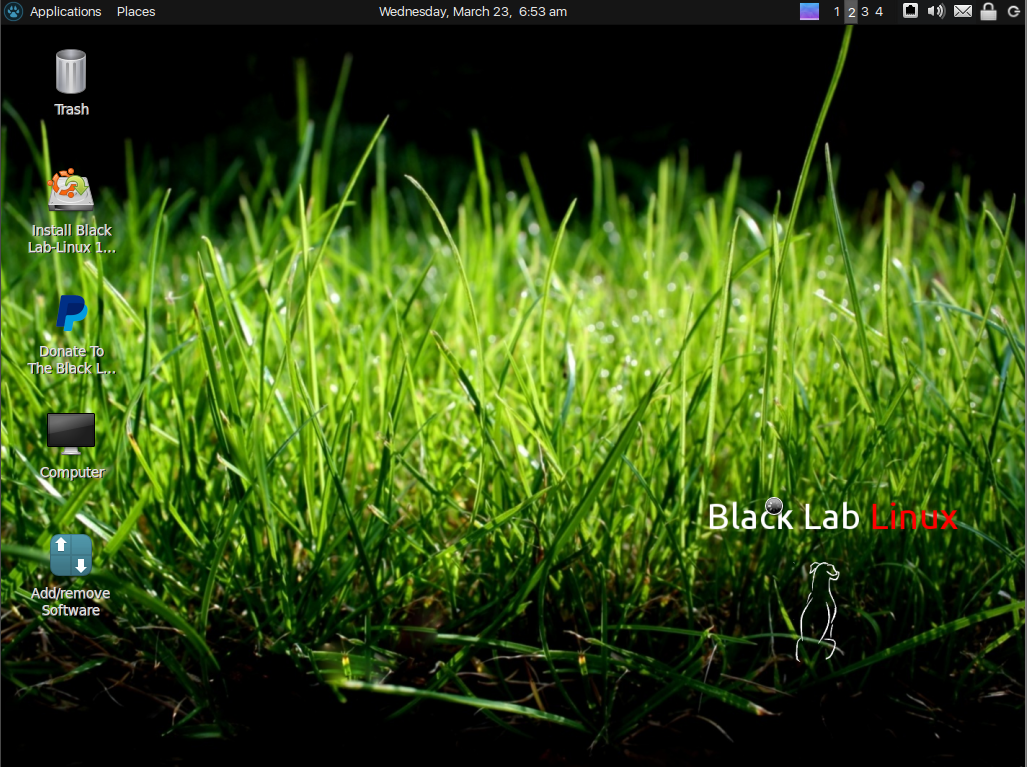Click the 'Add/remove Software' label text

tap(71, 601)
